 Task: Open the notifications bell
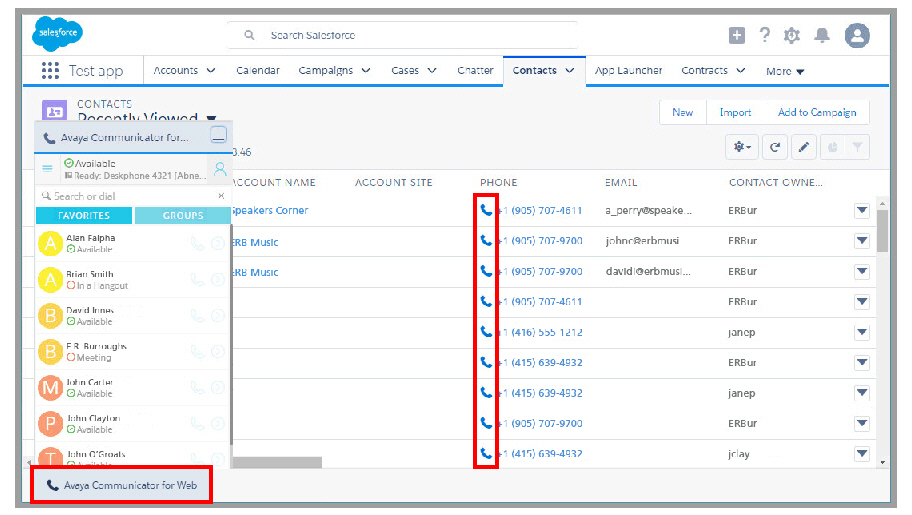(x=821, y=35)
